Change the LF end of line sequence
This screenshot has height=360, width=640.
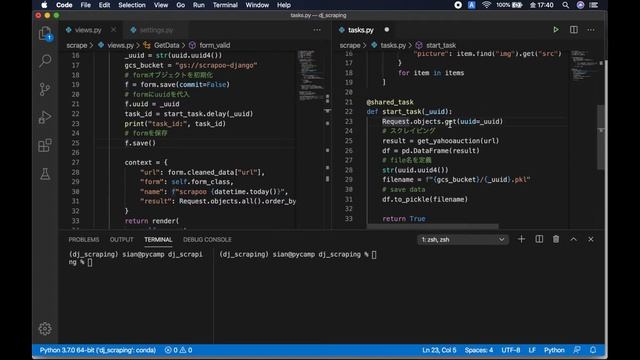[x=532, y=350]
